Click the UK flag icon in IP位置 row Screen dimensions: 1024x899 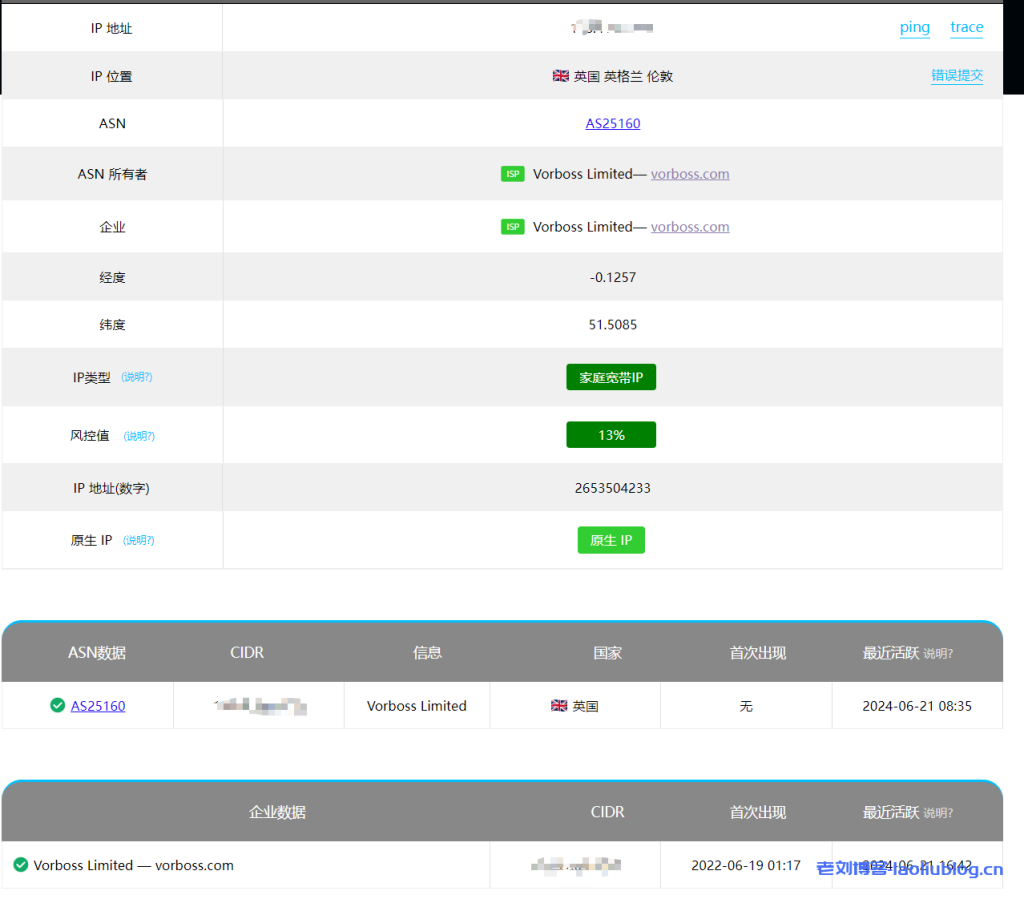560,75
